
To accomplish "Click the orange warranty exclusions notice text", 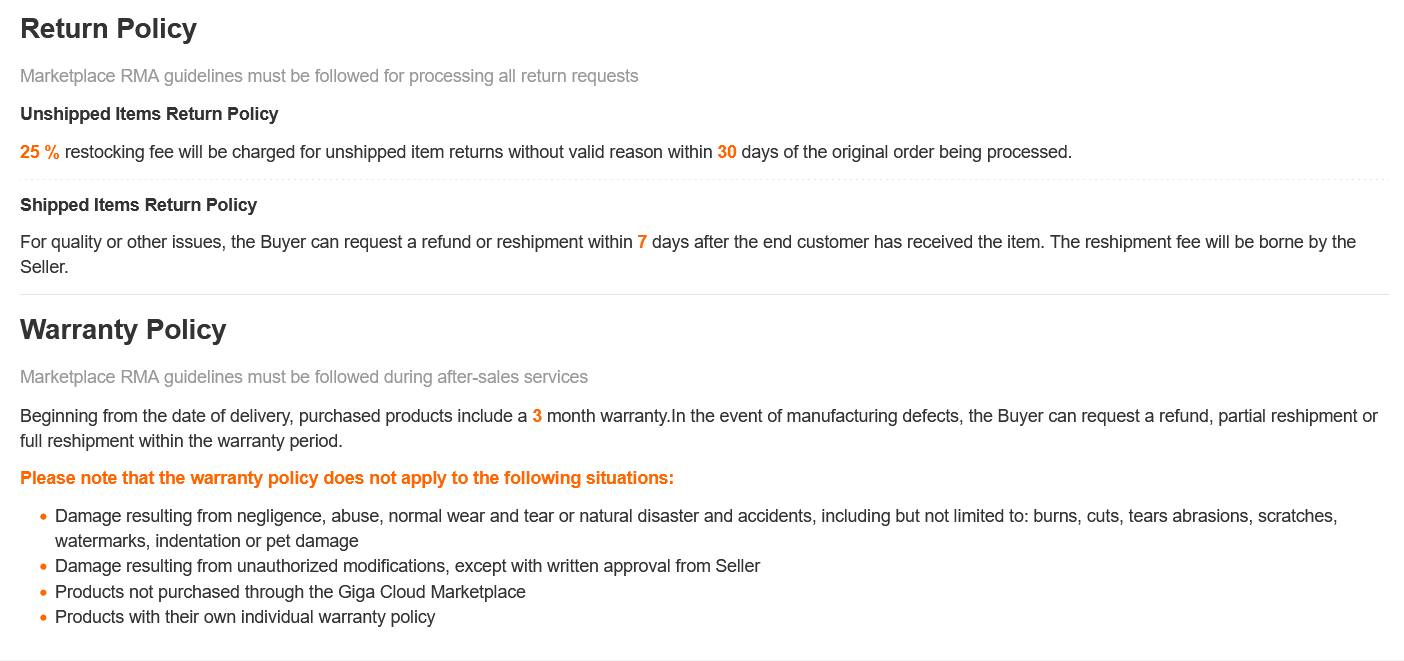I will coord(347,478).
